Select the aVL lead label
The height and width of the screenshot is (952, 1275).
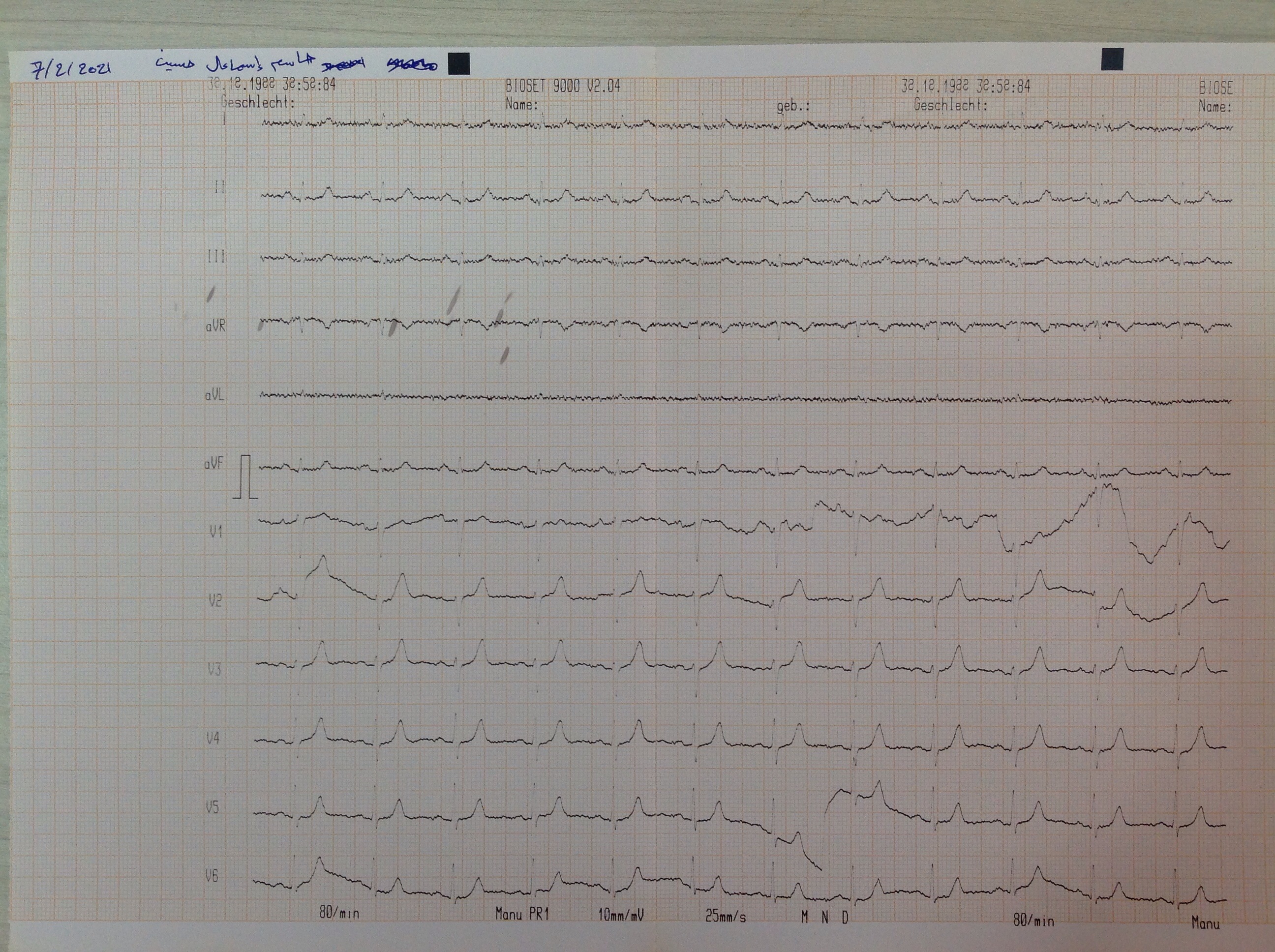pos(214,395)
